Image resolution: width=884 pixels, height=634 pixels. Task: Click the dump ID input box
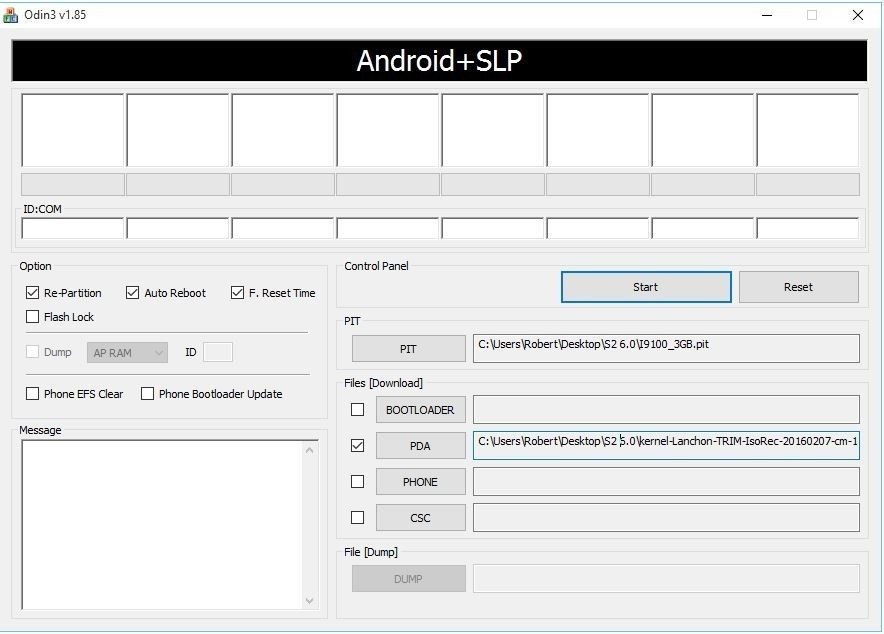pos(218,352)
